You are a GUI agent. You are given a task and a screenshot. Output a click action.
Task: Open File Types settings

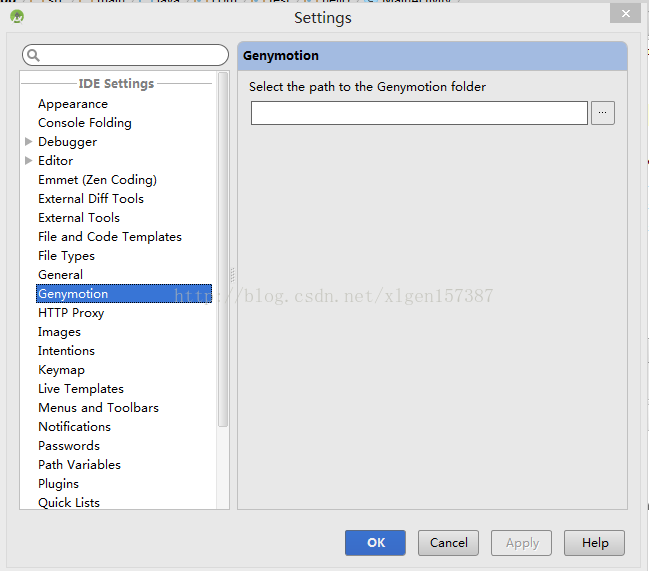click(66, 256)
